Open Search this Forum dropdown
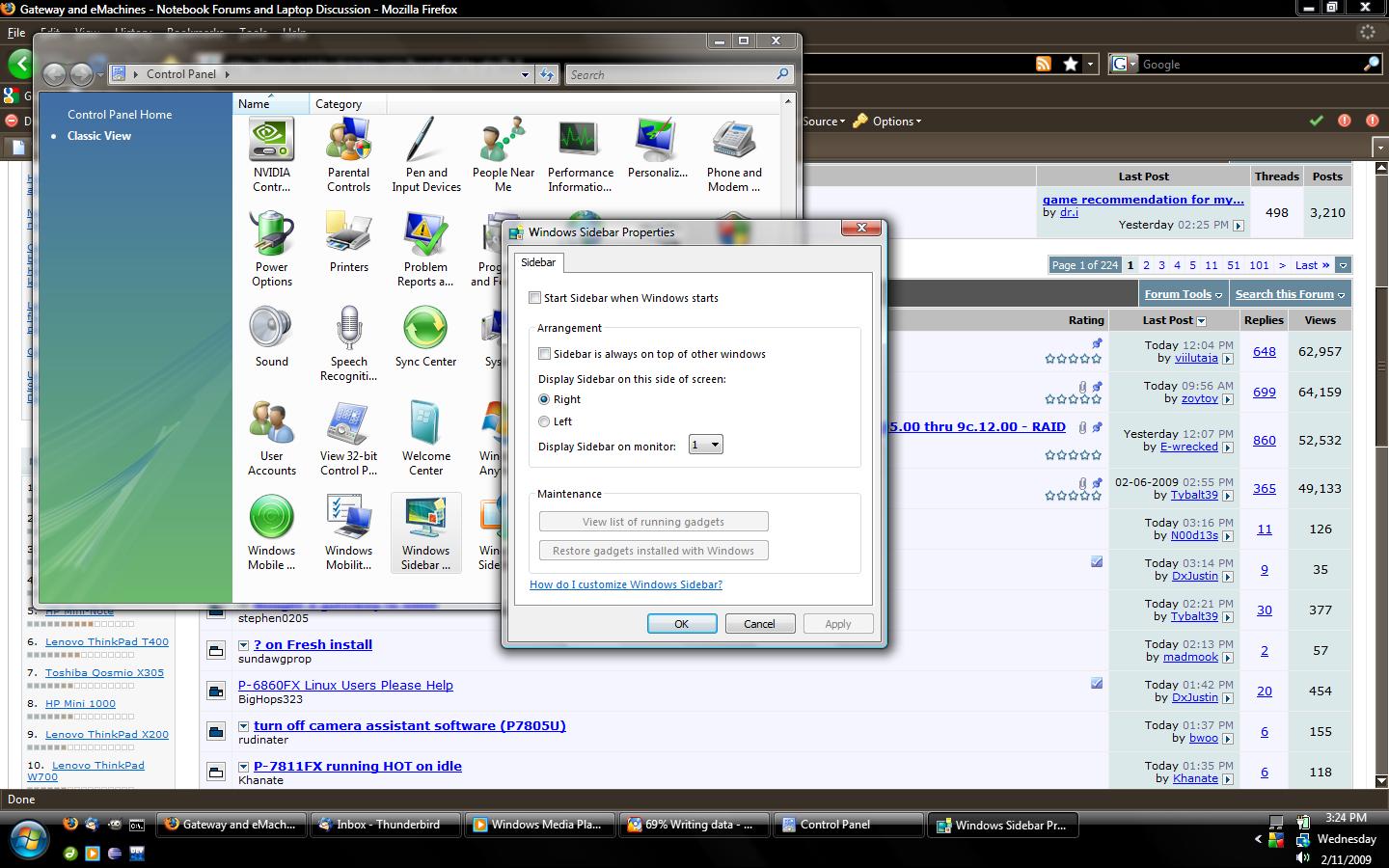The image size is (1389, 868). 1290,294
